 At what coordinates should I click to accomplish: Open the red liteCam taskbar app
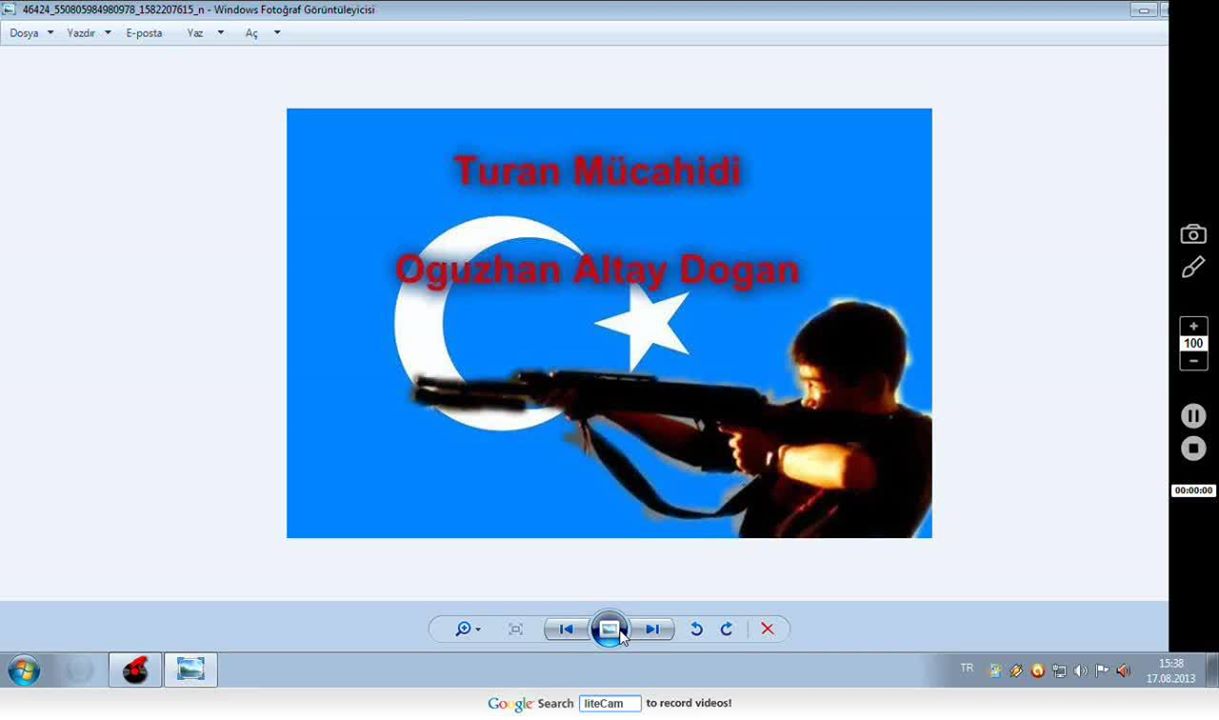pos(135,670)
